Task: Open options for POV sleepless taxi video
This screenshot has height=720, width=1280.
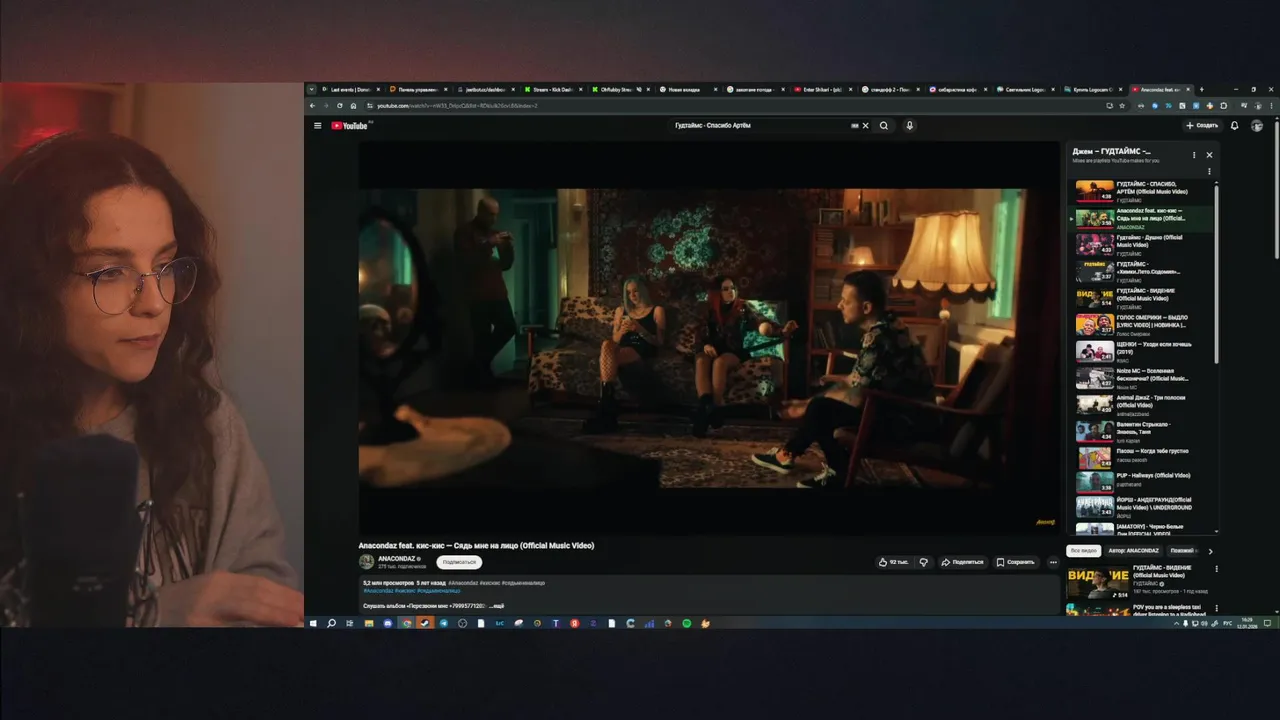Action: tap(1216, 608)
